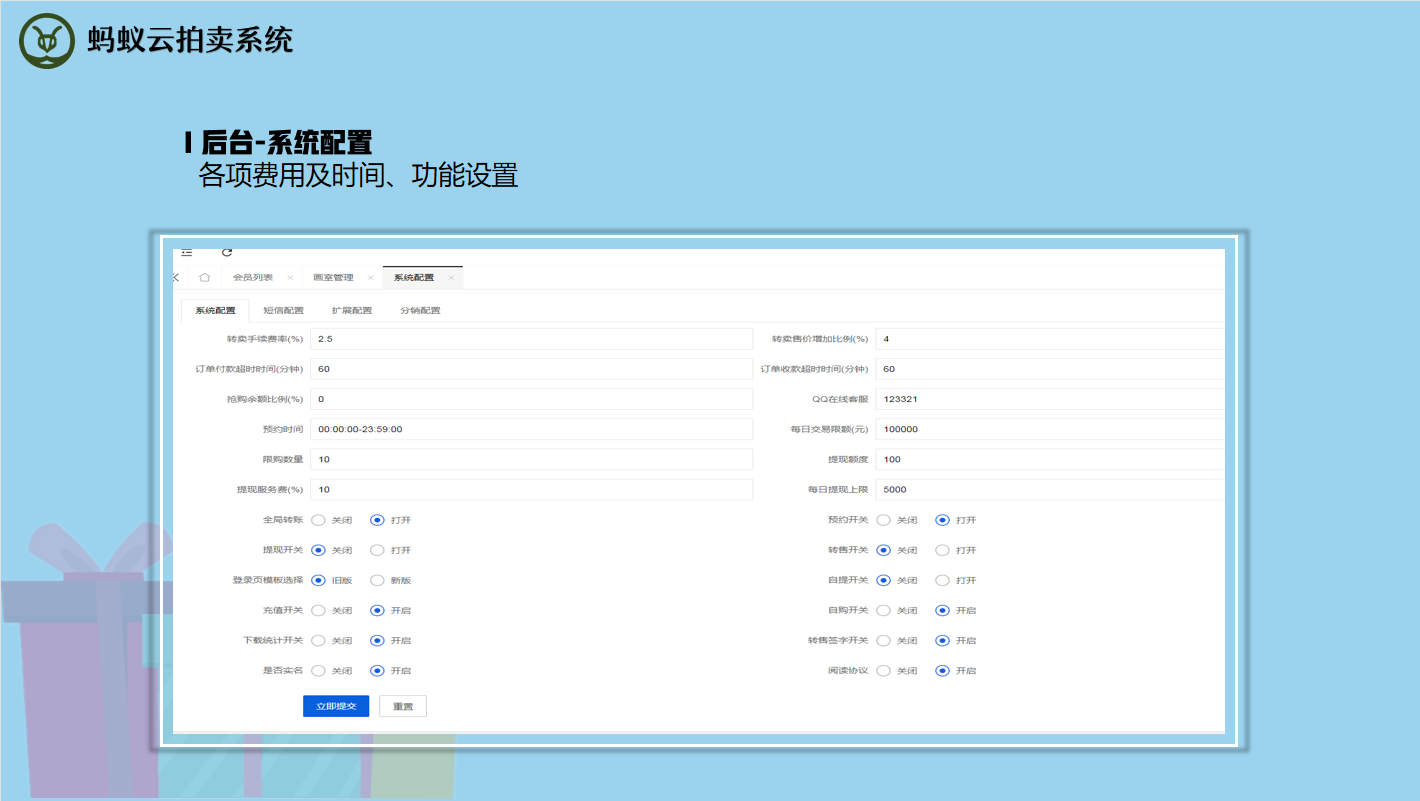Screen dimensions: 1420x801
Task: Enable 提现开关 by selecting 打开
Action: (377, 550)
